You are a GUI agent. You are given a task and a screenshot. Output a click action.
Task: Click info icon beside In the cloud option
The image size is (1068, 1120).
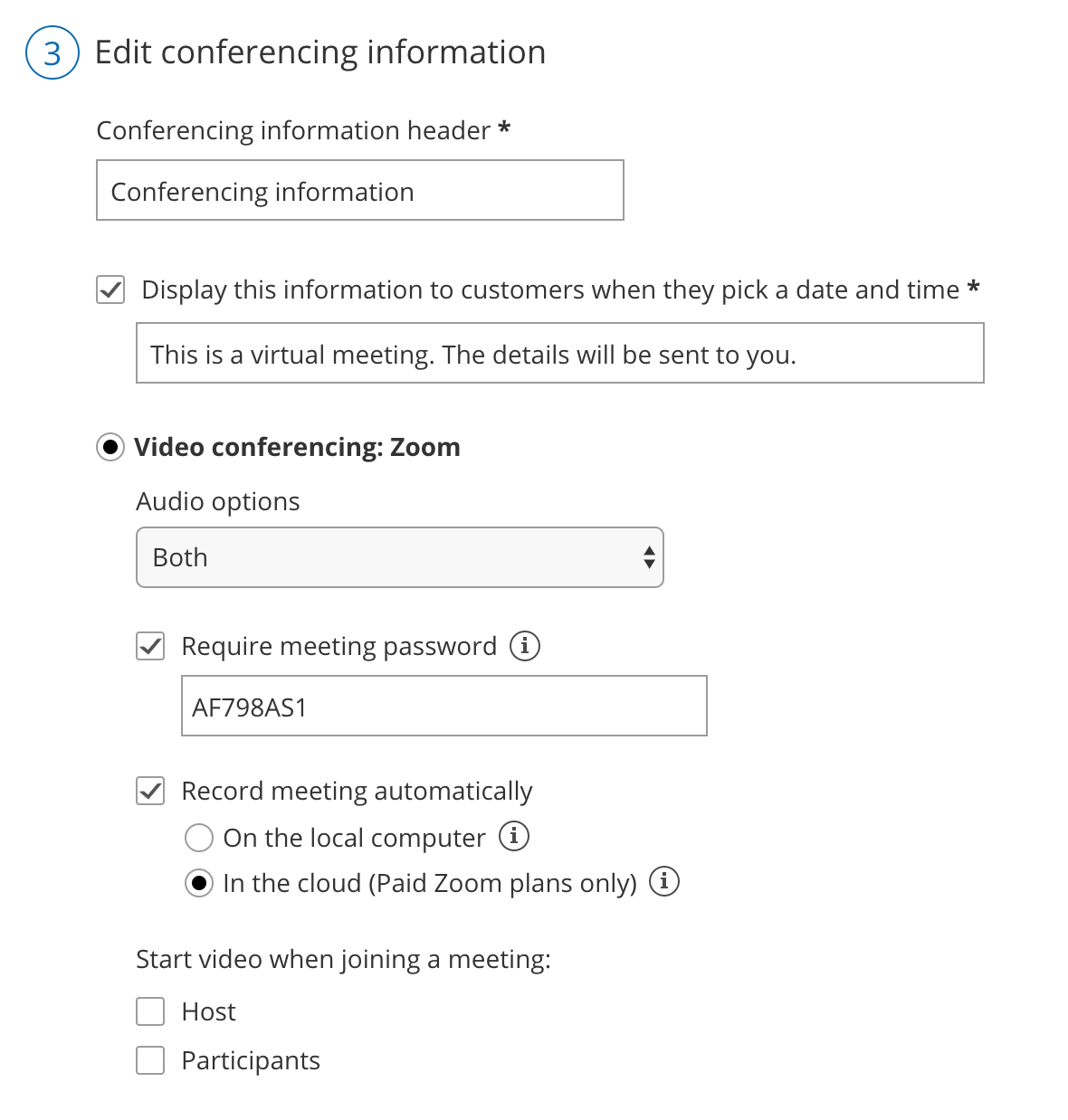[664, 881]
